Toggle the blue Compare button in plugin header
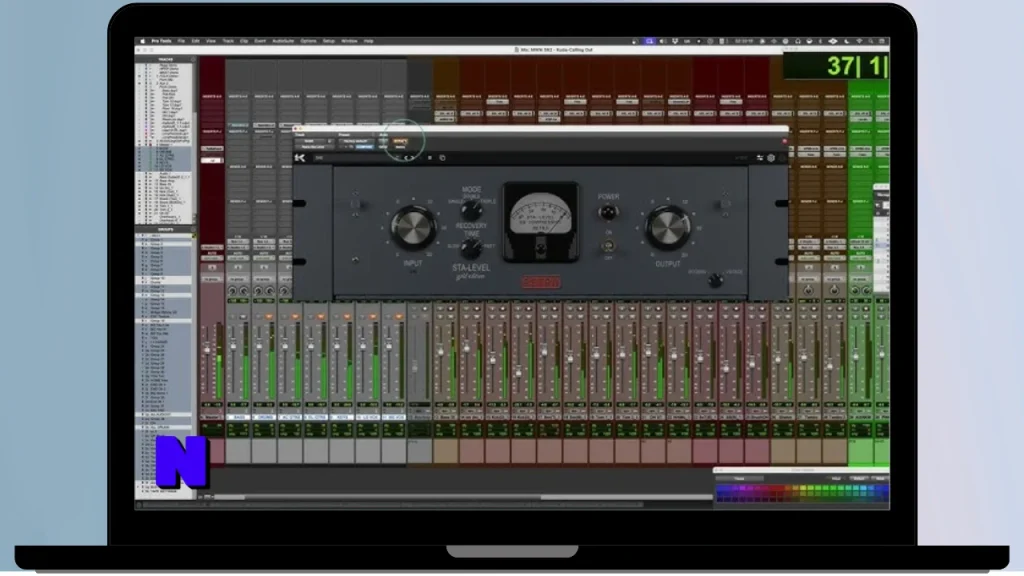This screenshot has width=1024, height=576. coord(365,147)
